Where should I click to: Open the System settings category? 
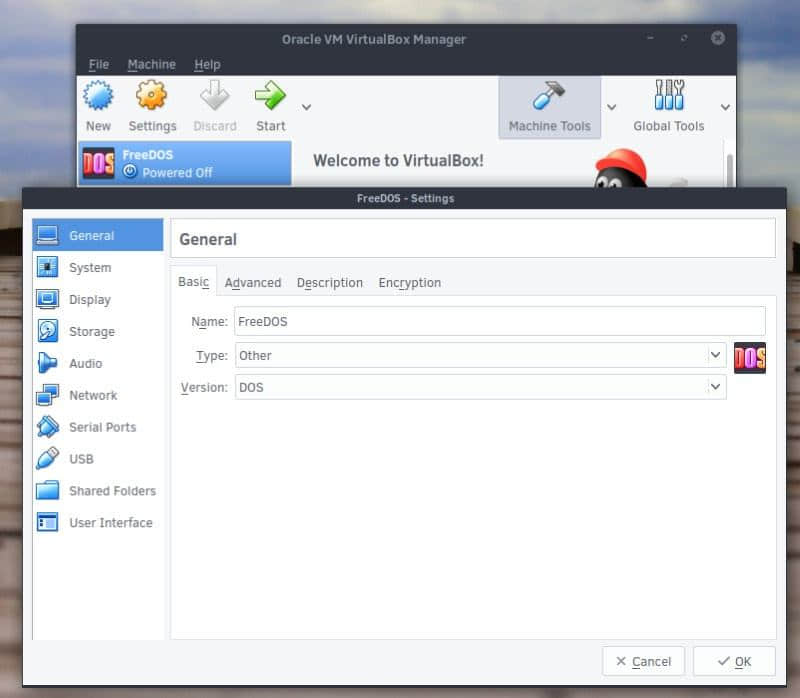click(x=98, y=267)
